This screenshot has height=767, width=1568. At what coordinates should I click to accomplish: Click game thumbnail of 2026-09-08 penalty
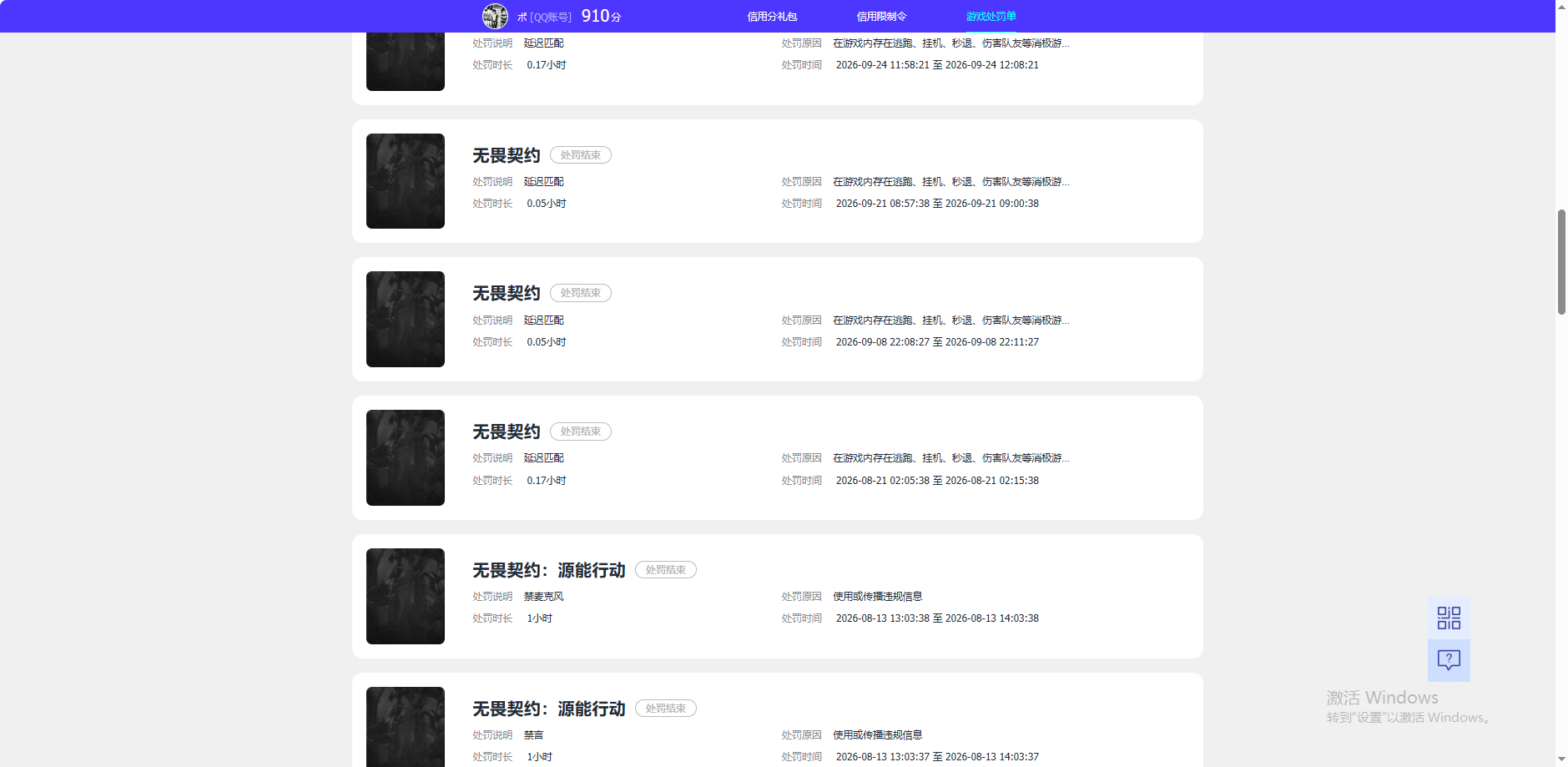[x=406, y=319]
